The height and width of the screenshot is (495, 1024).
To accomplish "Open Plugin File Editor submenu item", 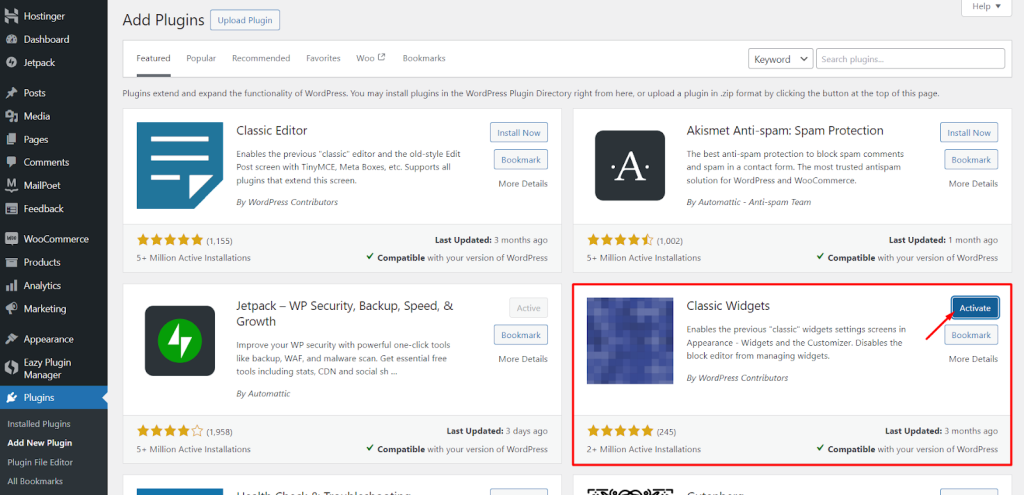I will coord(40,462).
